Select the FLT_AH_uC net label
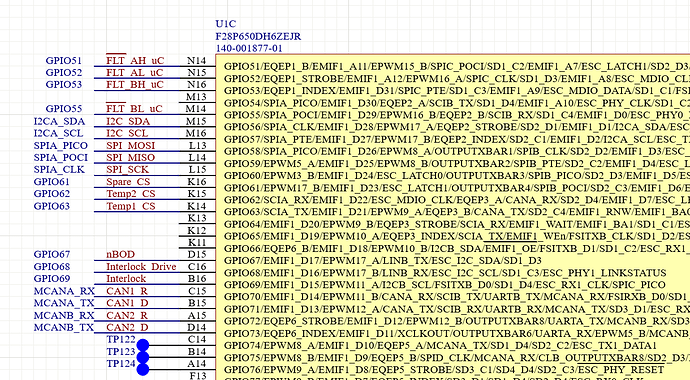Viewport: 690px width, 380px height. pyautogui.click(x=135, y=60)
